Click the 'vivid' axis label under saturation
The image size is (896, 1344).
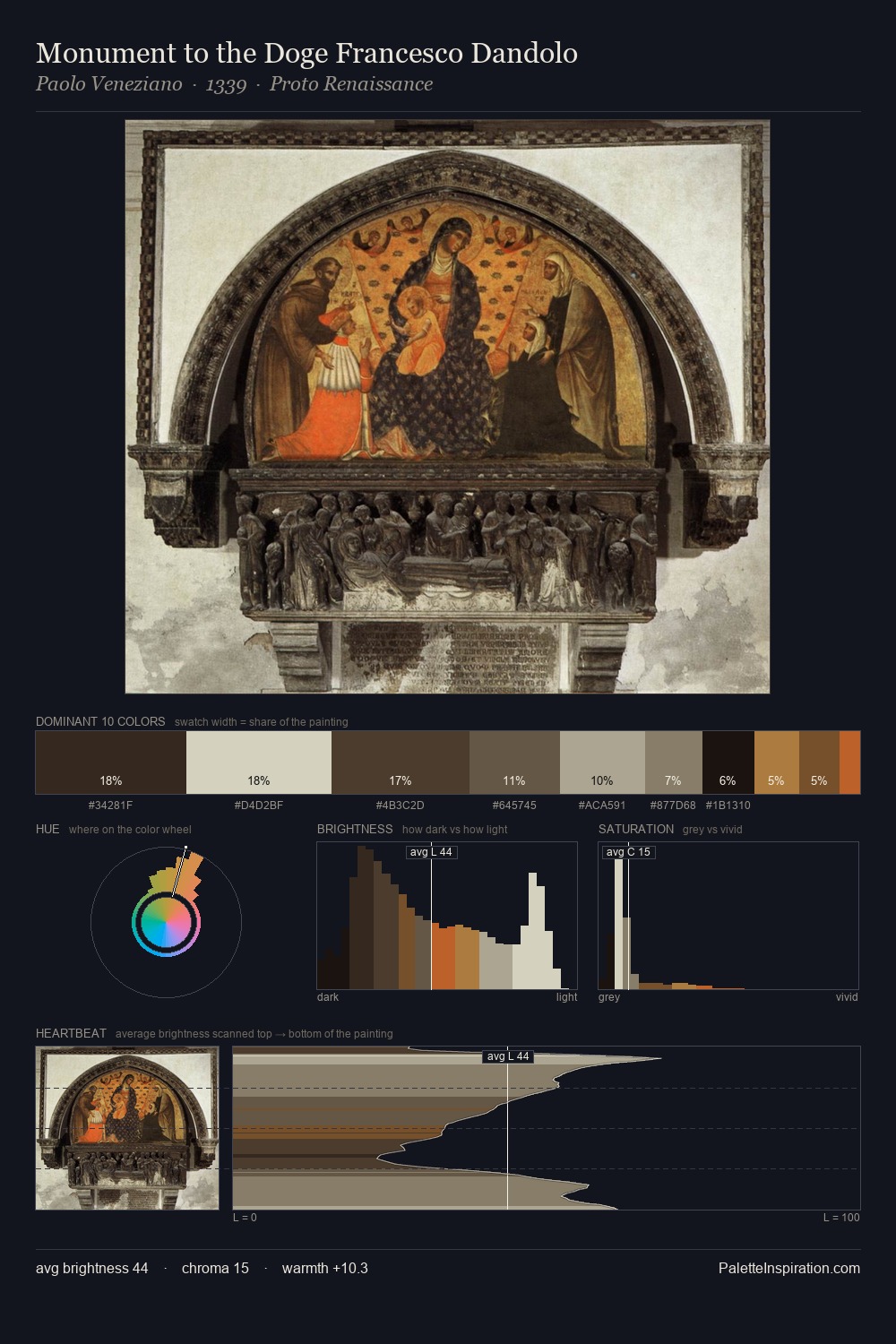pos(847,997)
